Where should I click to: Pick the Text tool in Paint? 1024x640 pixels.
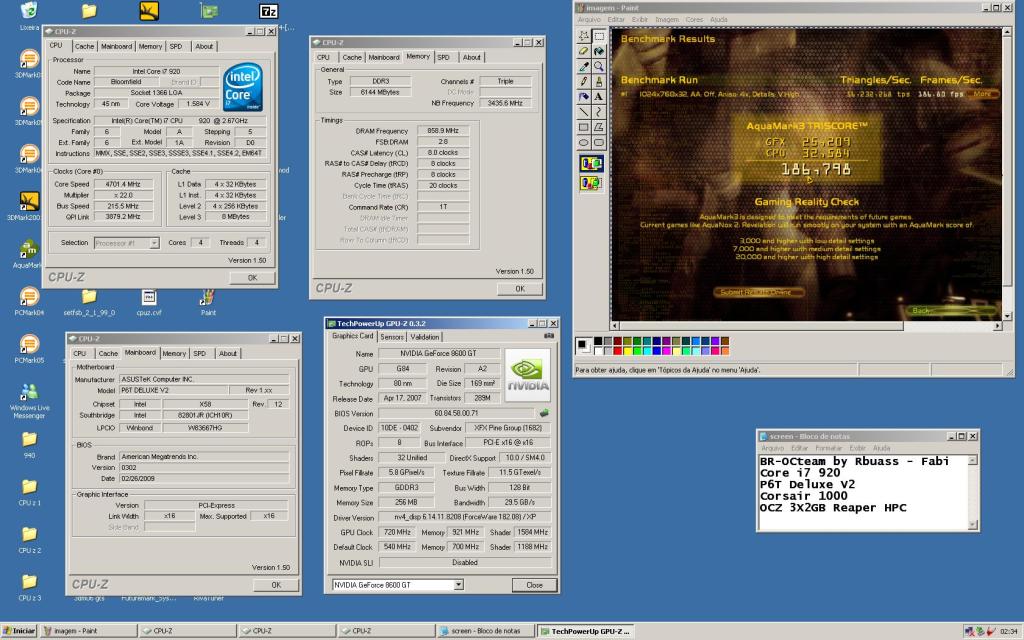click(599, 97)
